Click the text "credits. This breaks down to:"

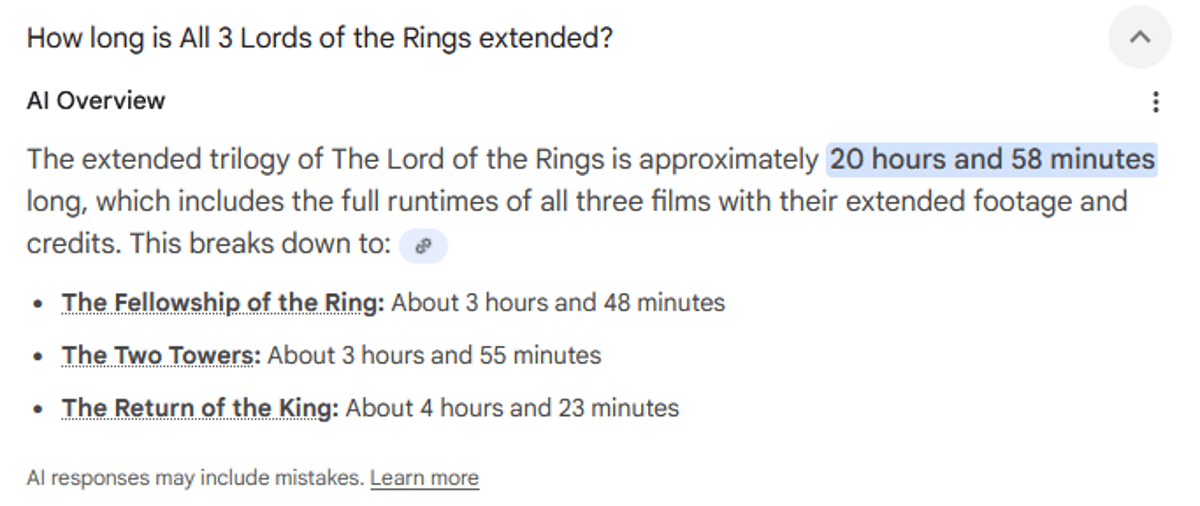pos(208,244)
